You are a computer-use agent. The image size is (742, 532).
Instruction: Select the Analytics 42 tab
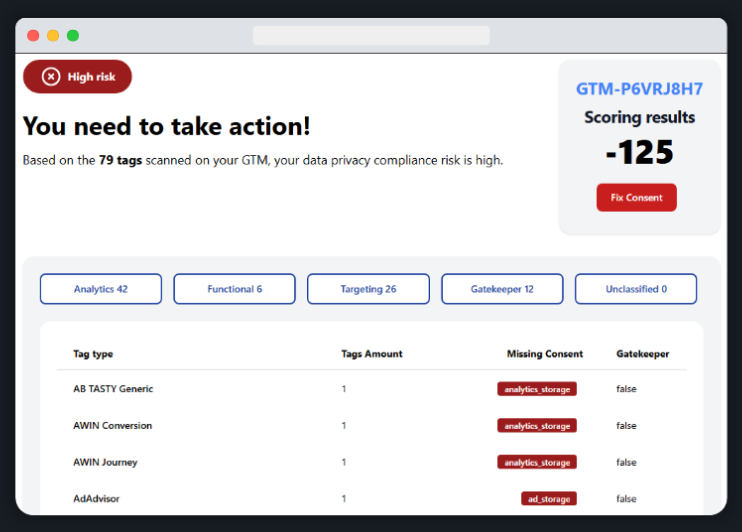[101, 289]
